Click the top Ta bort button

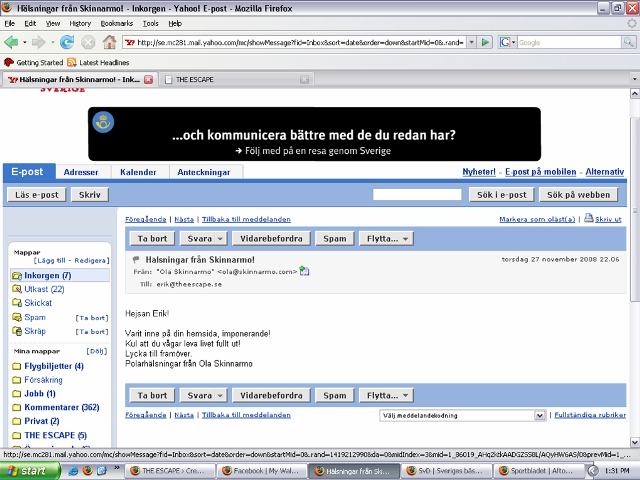pos(152,239)
